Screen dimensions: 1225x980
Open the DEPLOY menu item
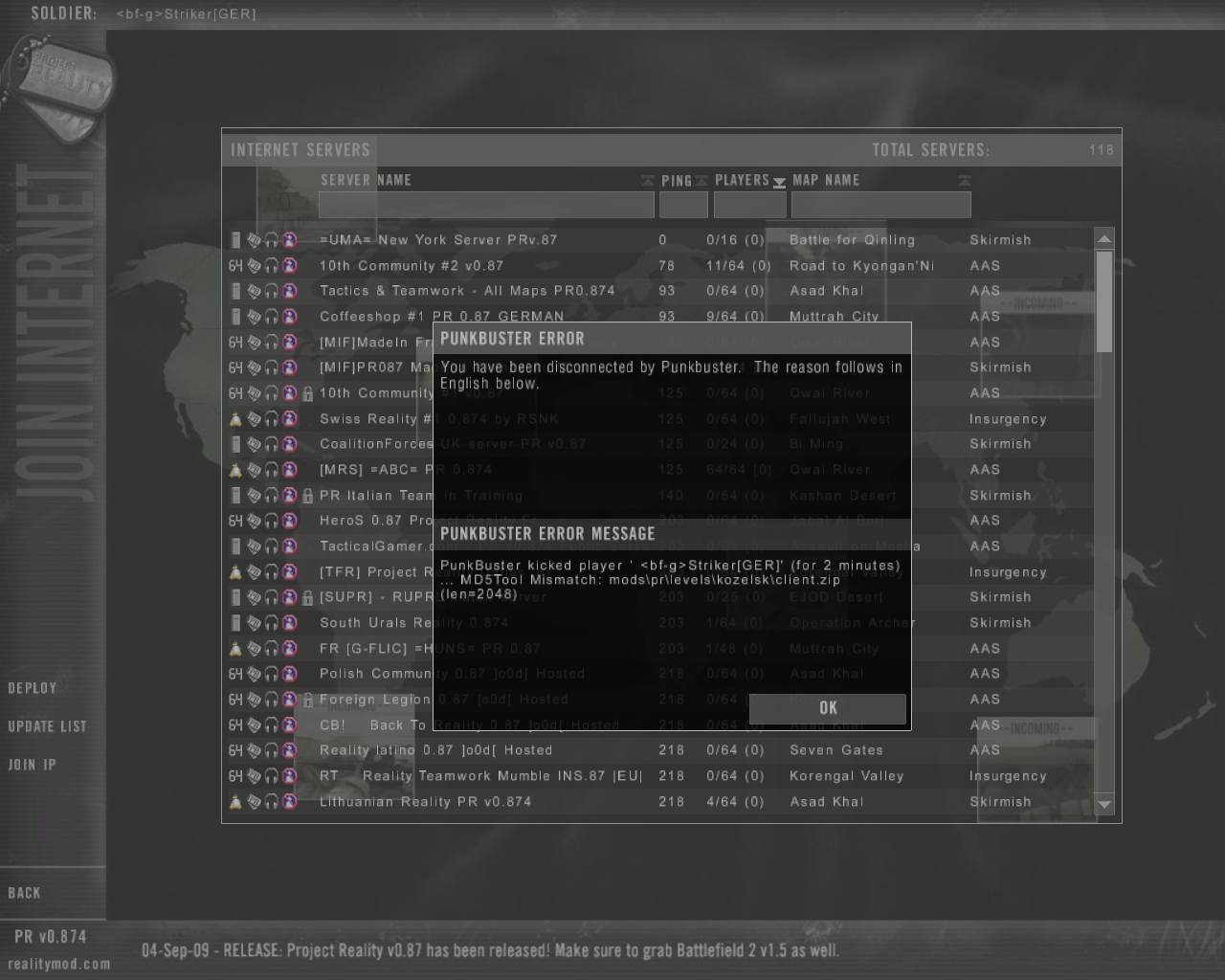33,688
